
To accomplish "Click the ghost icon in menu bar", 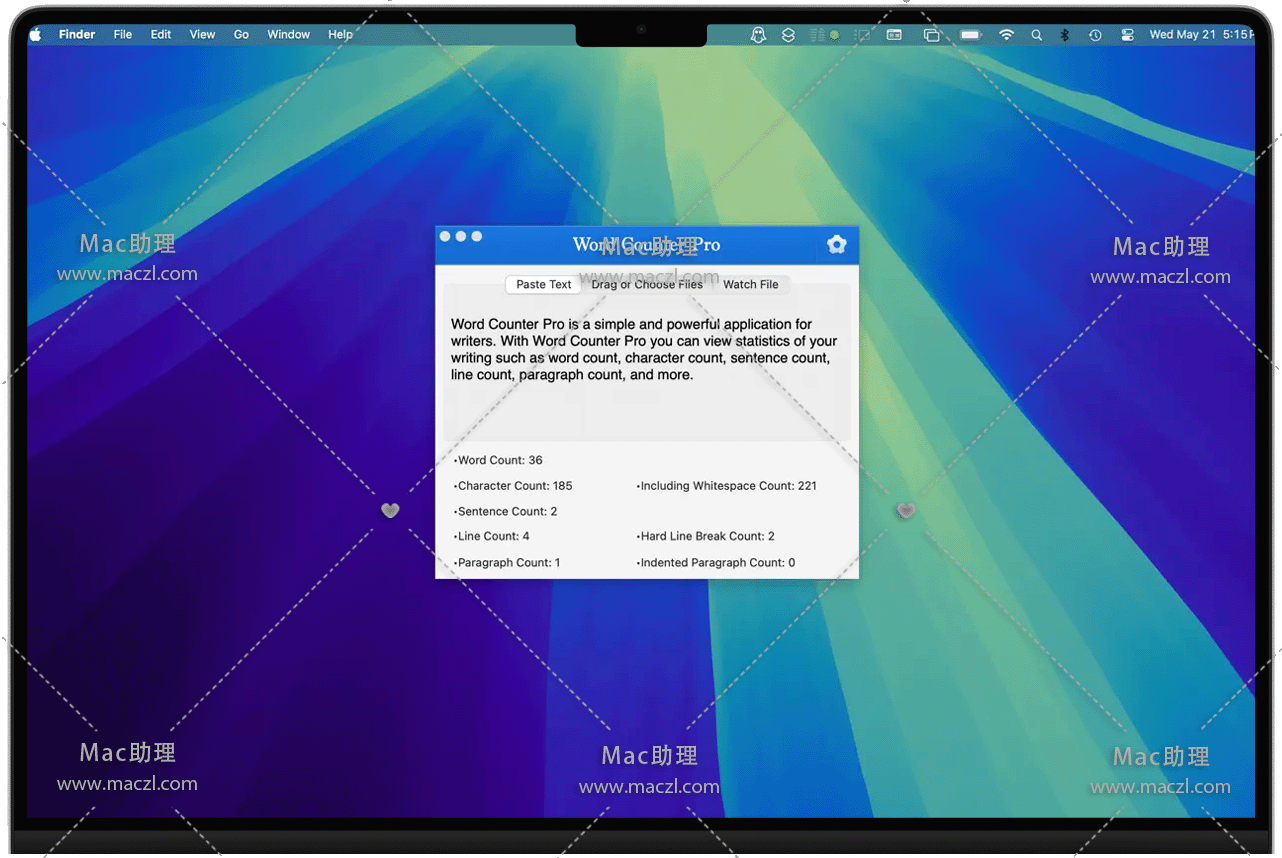I will click(758, 35).
